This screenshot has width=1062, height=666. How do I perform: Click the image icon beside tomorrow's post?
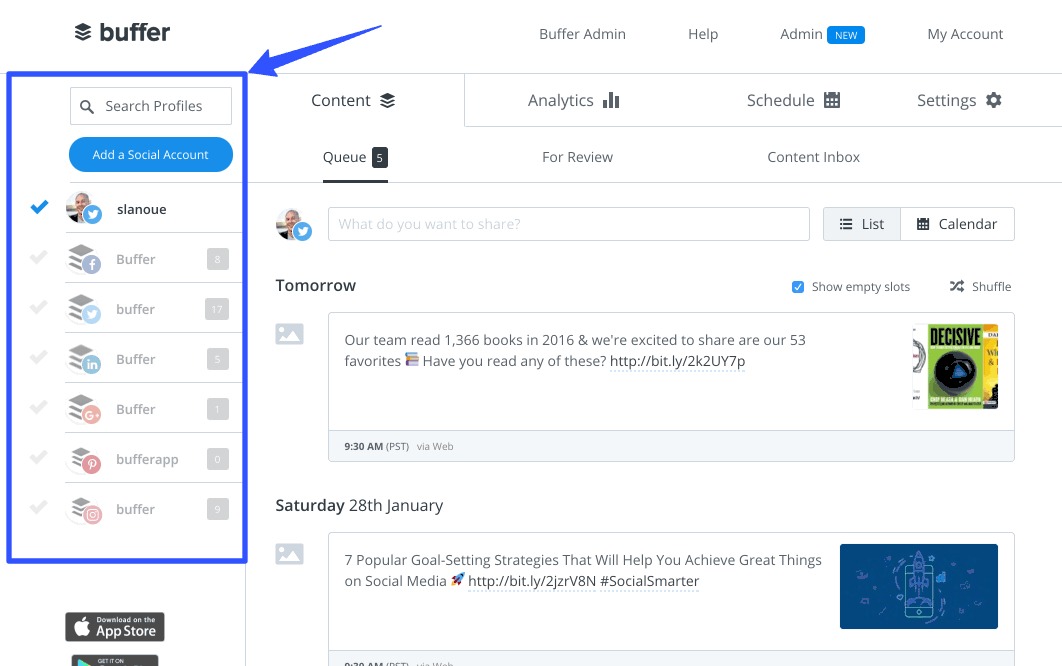pyautogui.click(x=289, y=334)
